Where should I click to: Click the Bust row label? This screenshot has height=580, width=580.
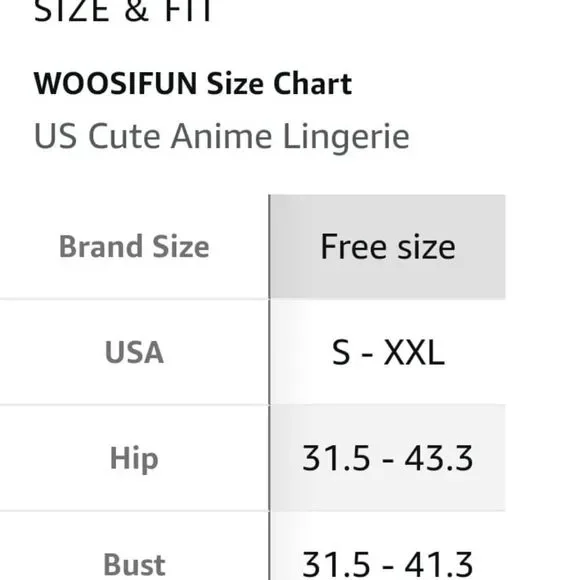134,564
